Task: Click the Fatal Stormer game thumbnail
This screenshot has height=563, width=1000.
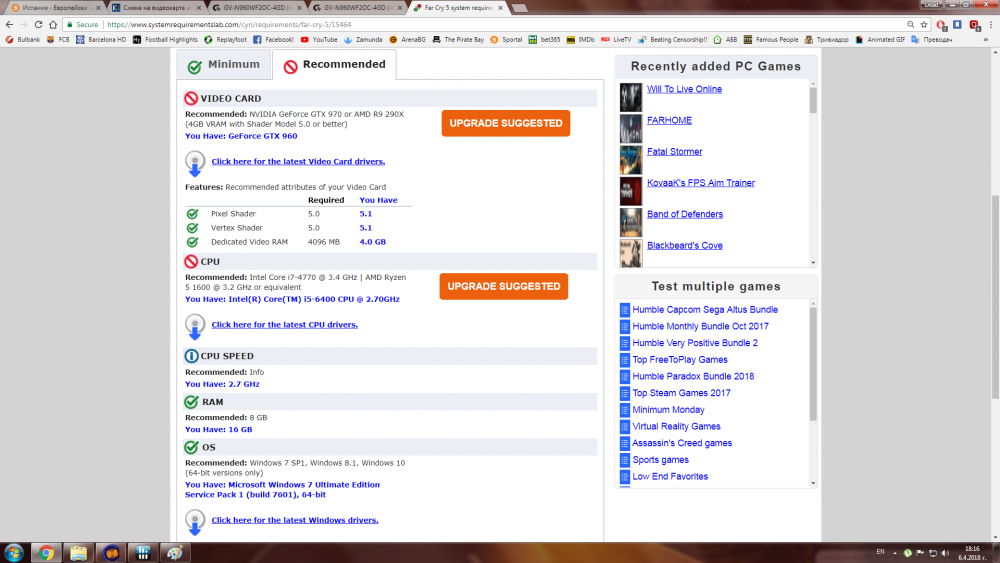Action: click(x=631, y=159)
